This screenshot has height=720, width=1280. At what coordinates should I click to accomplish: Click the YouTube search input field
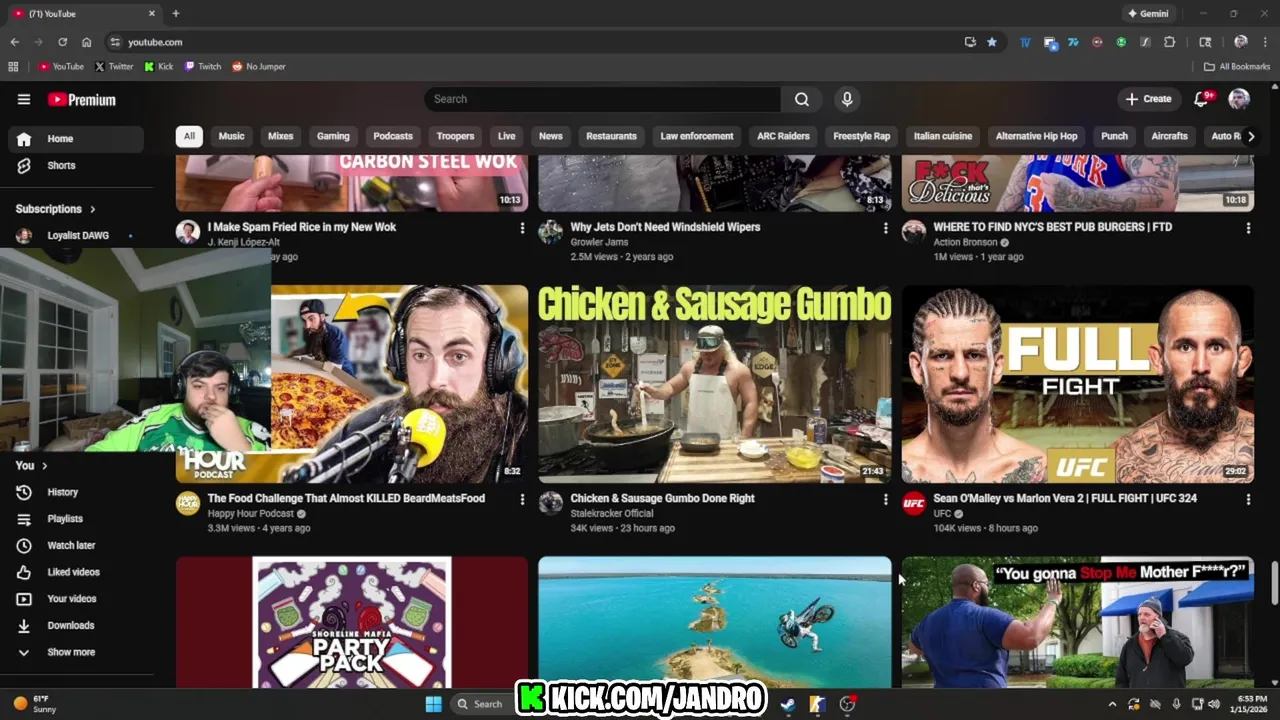603,99
